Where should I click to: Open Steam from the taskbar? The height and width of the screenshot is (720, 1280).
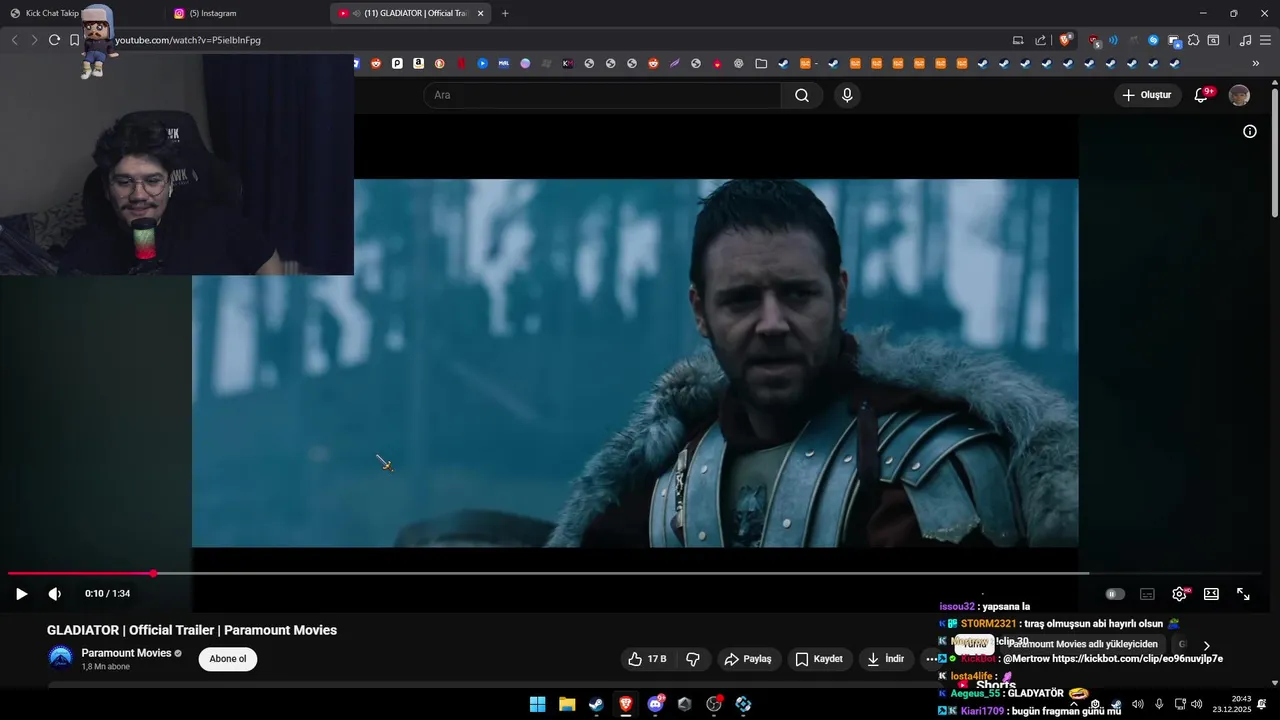[596, 704]
